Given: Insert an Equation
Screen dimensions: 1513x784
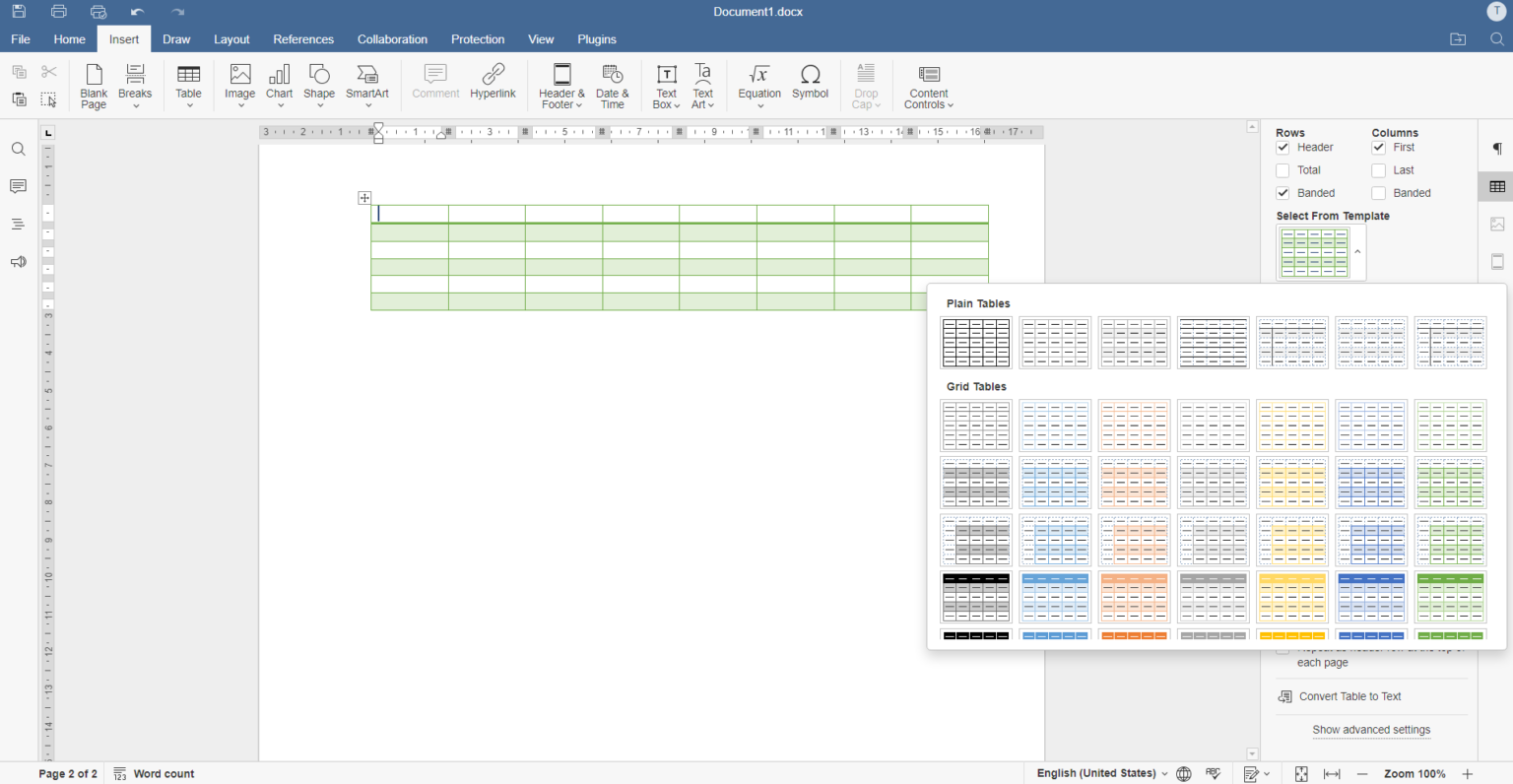Looking at the screenshot, I should click(x=758, y=86).
